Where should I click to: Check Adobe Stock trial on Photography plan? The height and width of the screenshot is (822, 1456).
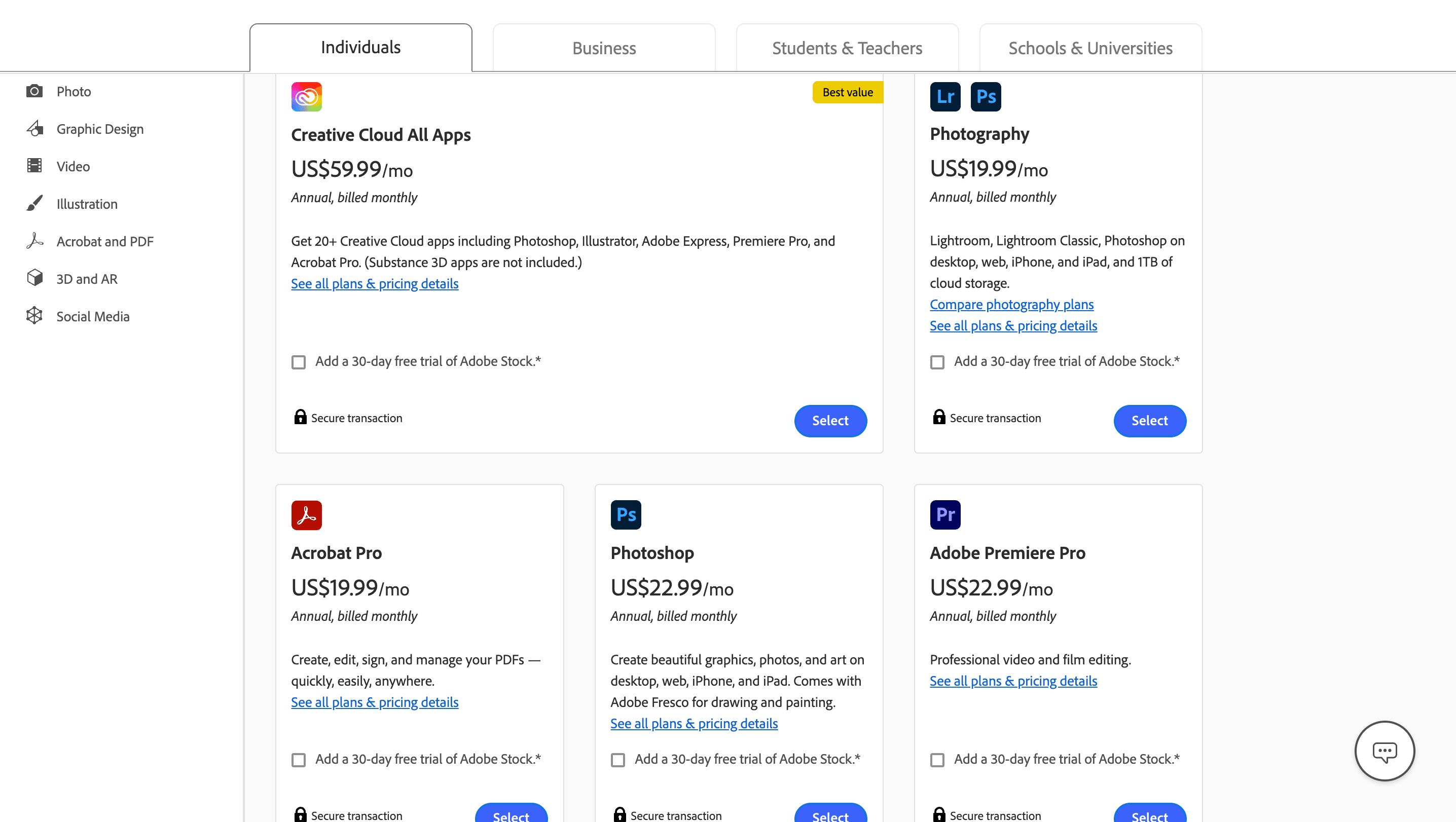pos(938,361)
